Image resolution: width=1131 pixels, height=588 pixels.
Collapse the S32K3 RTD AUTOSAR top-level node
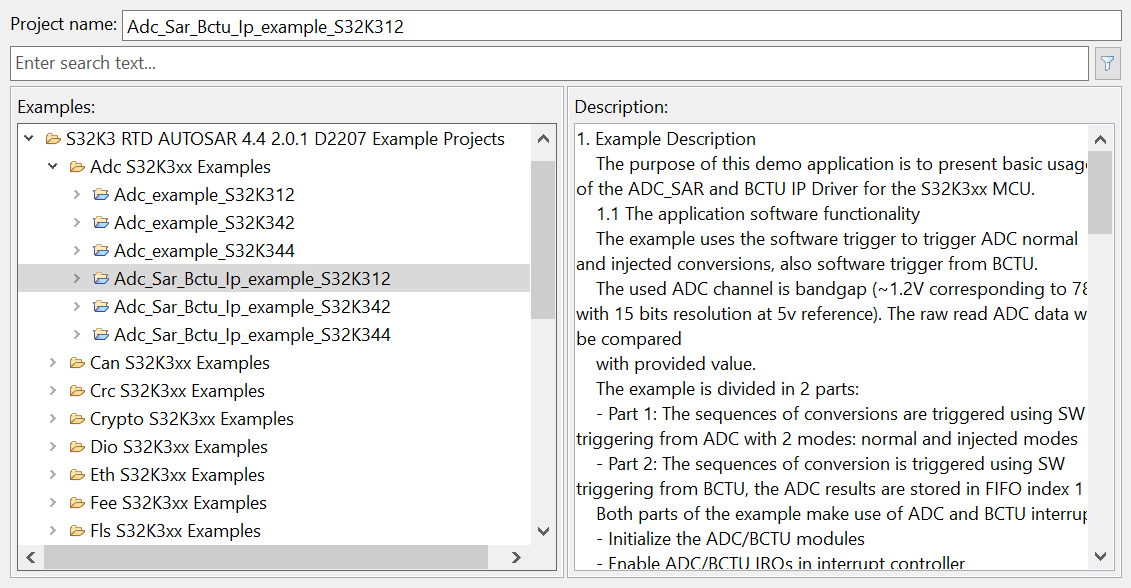click(28, 138)
